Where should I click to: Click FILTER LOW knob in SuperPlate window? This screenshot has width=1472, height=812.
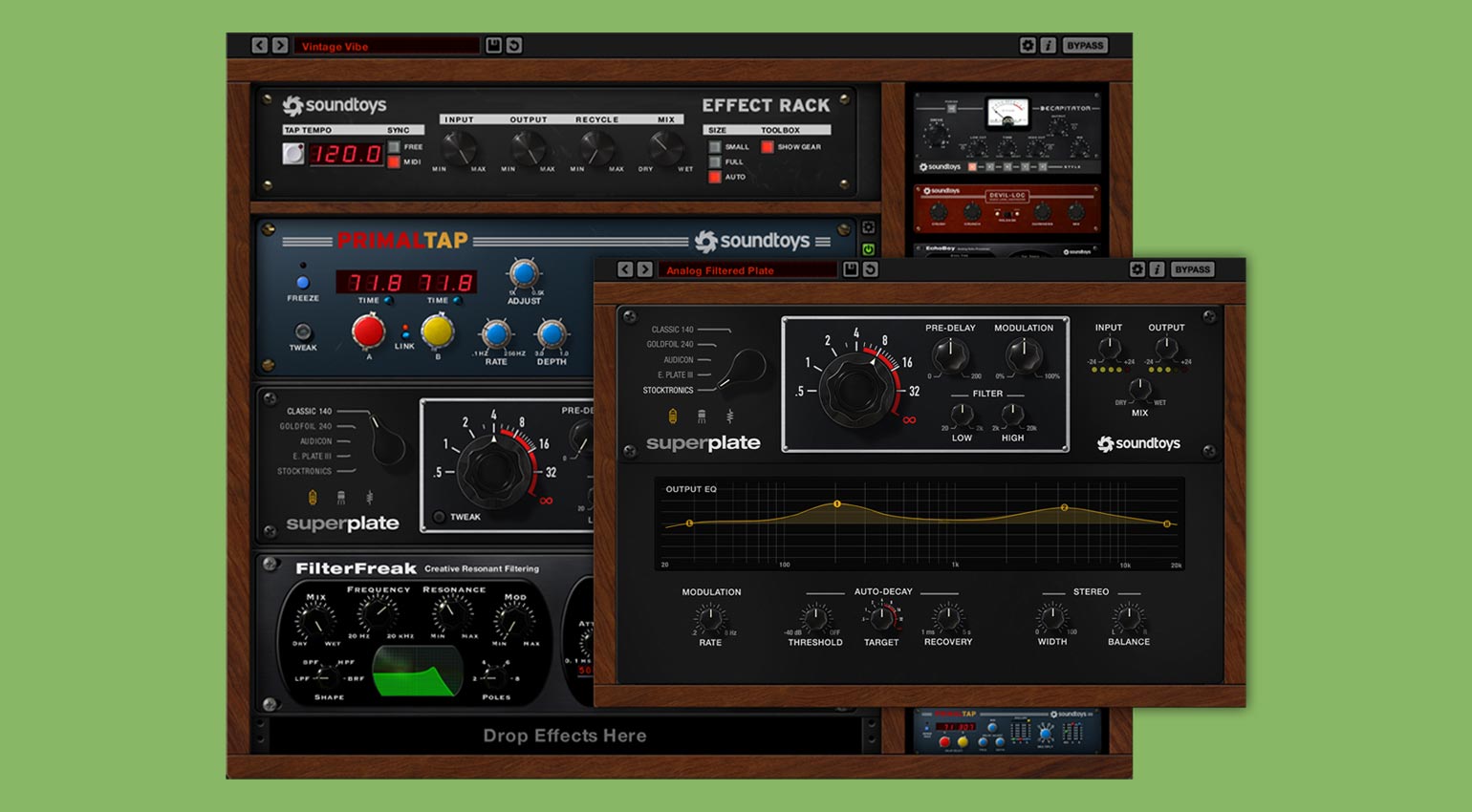click(962, 416)
